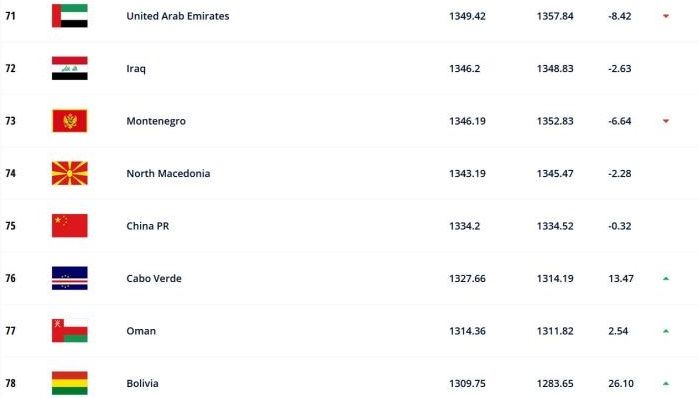Open the Bolivia team link
Screen dimensions: 699x398
click(142, 383)
